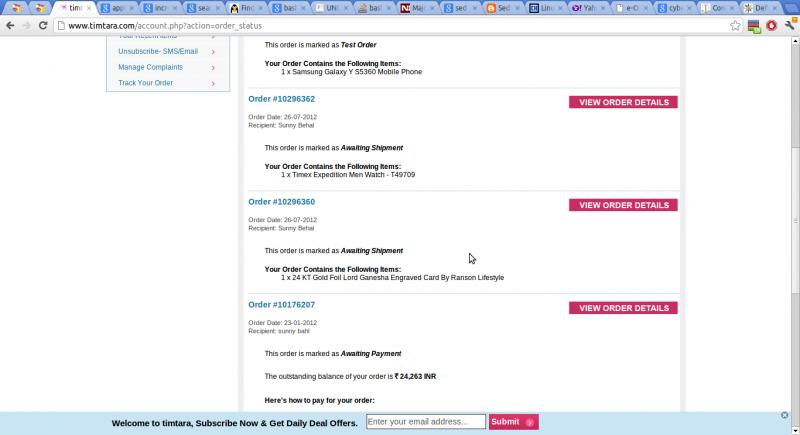Open the red Opera-style extension icon
This screenshot has width=800, height=435.
click(771, 25)
